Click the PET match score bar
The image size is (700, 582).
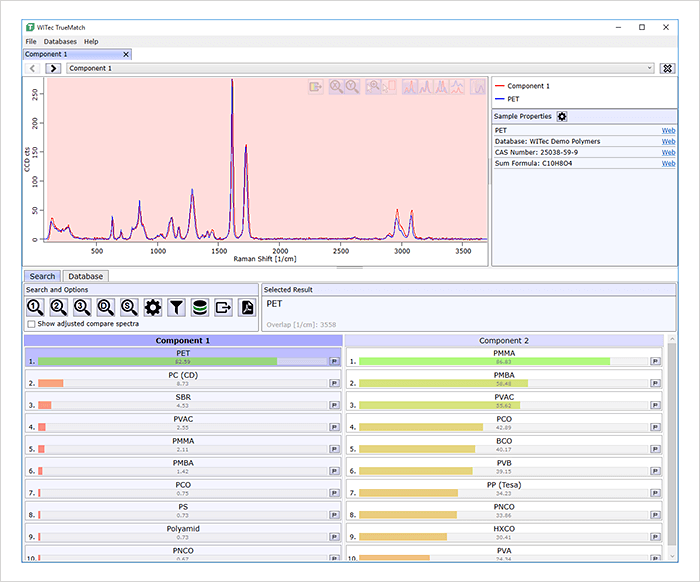183,362
